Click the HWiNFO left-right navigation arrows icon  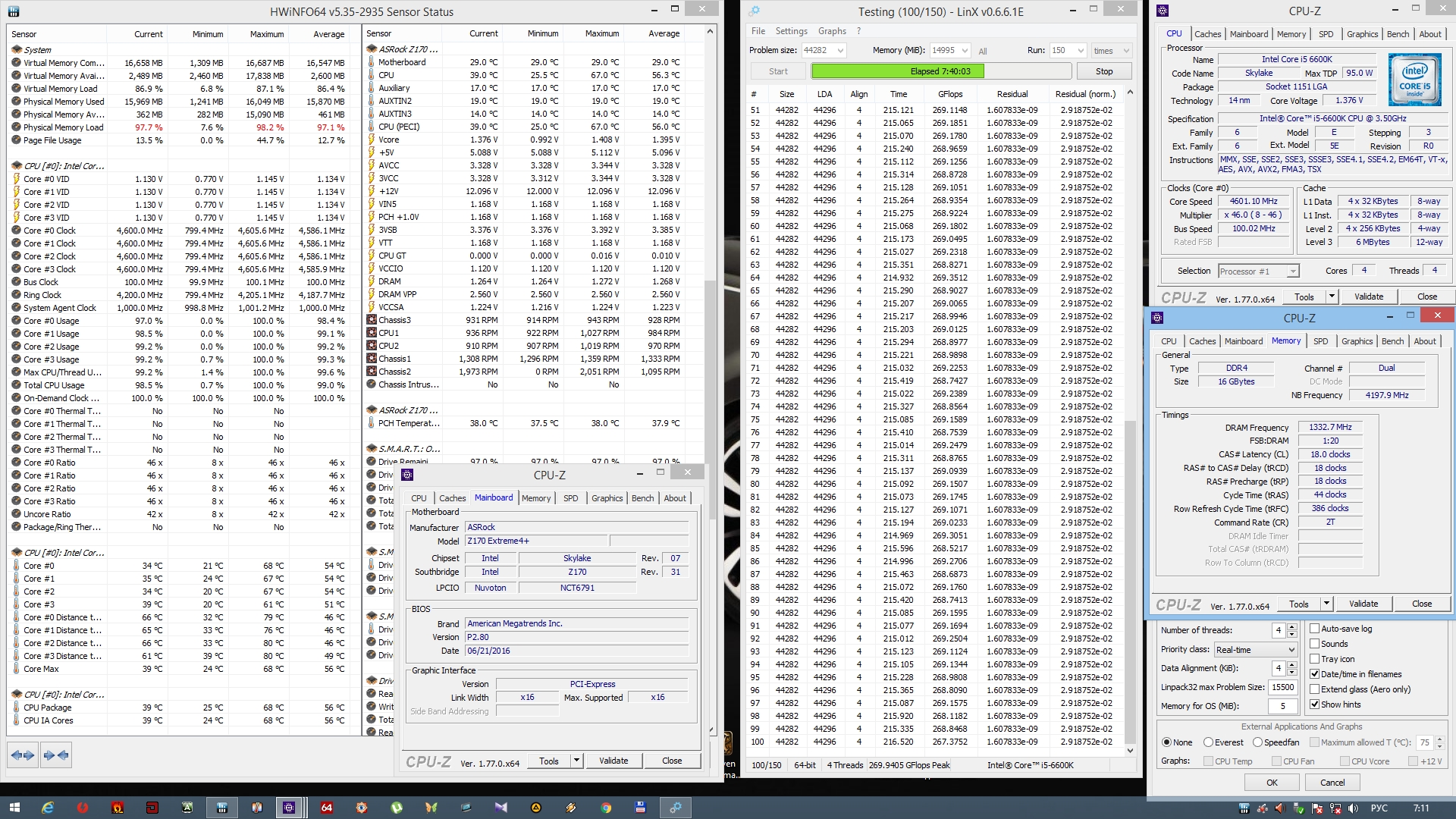coord(22,755)
